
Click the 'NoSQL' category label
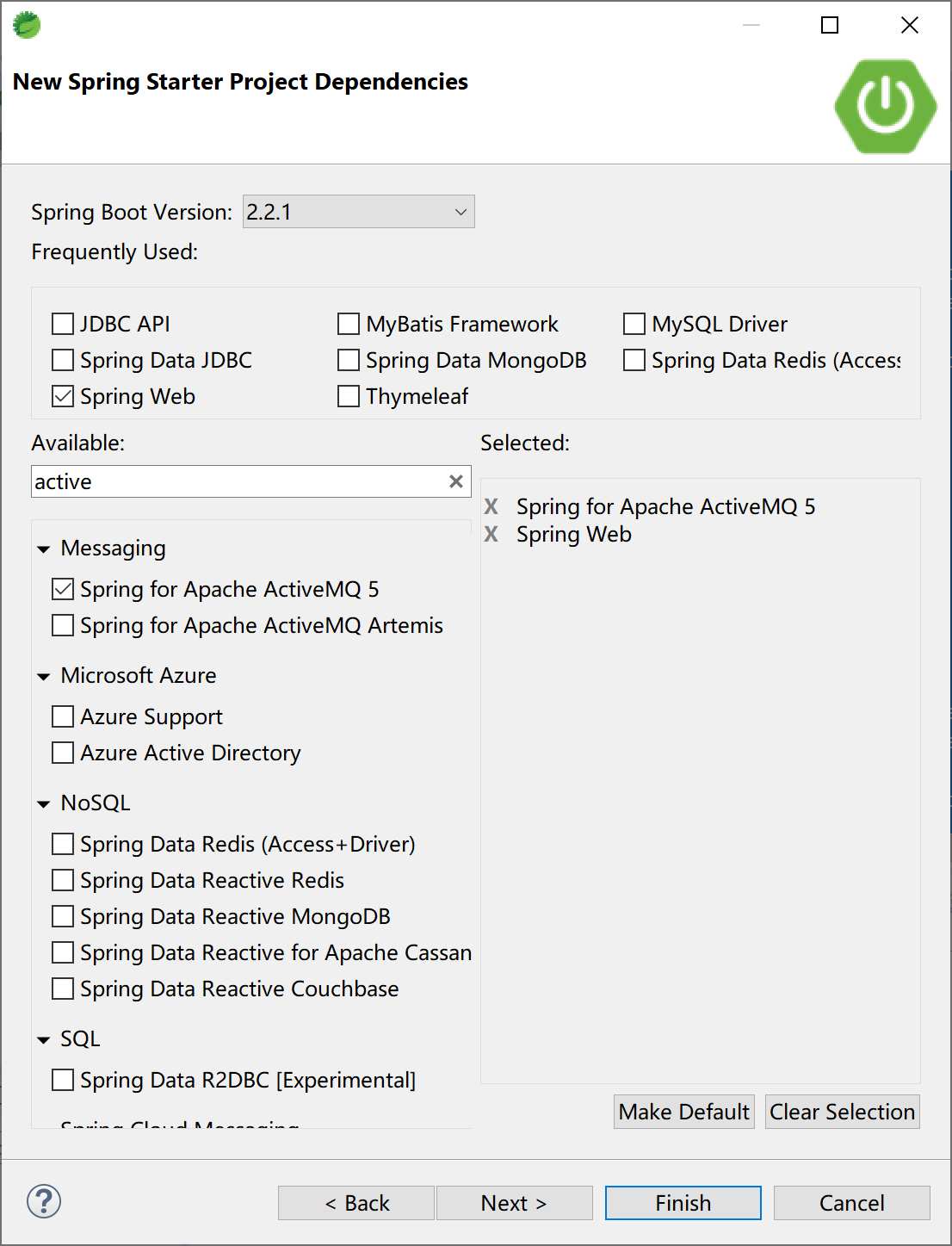pyautogui.click(x=96, y=803)
